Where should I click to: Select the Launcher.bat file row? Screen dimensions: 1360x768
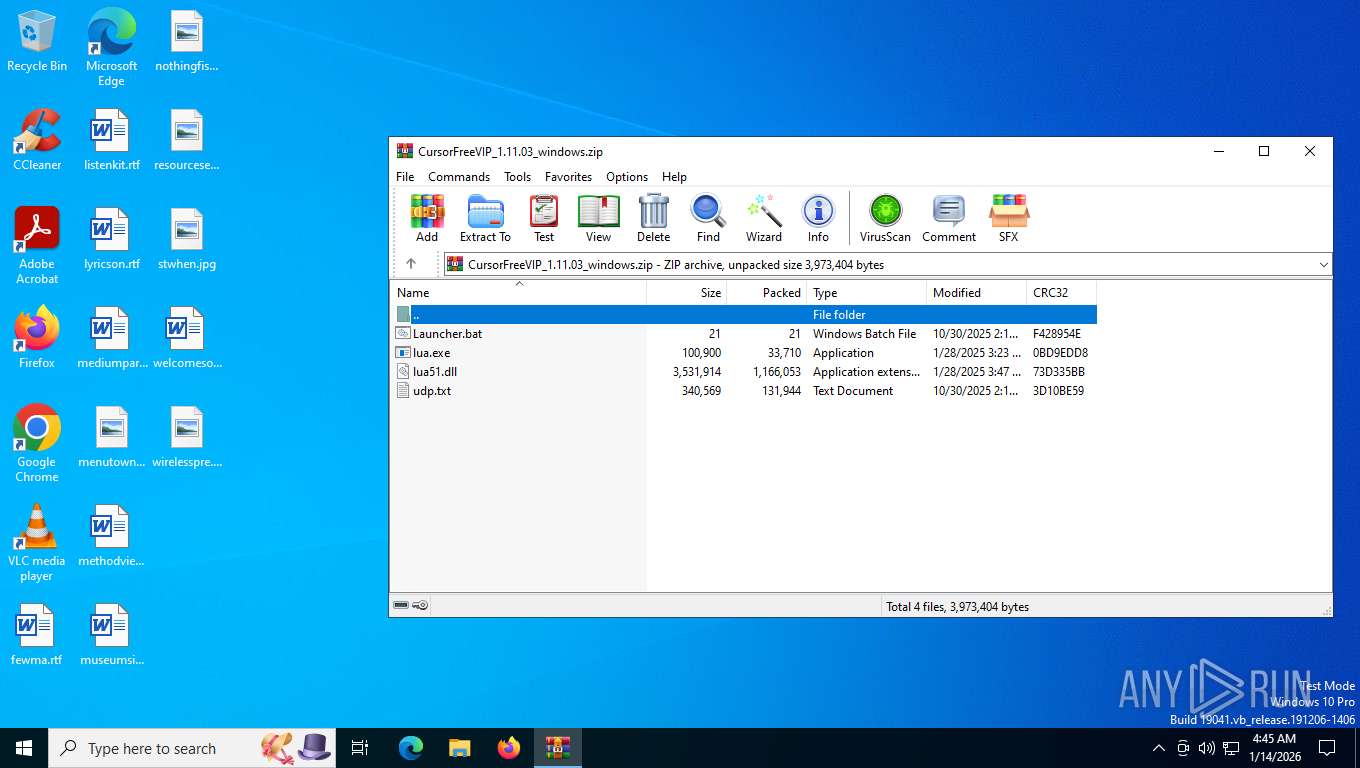(x=743, y=334)
